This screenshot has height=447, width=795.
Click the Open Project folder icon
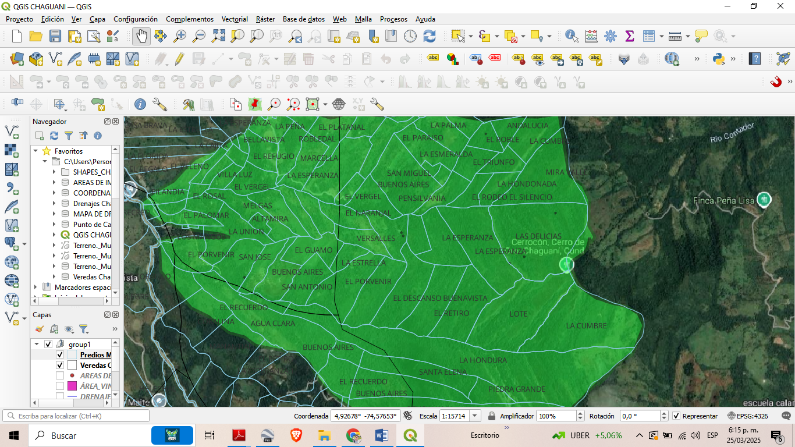click(x=35, y=36)
